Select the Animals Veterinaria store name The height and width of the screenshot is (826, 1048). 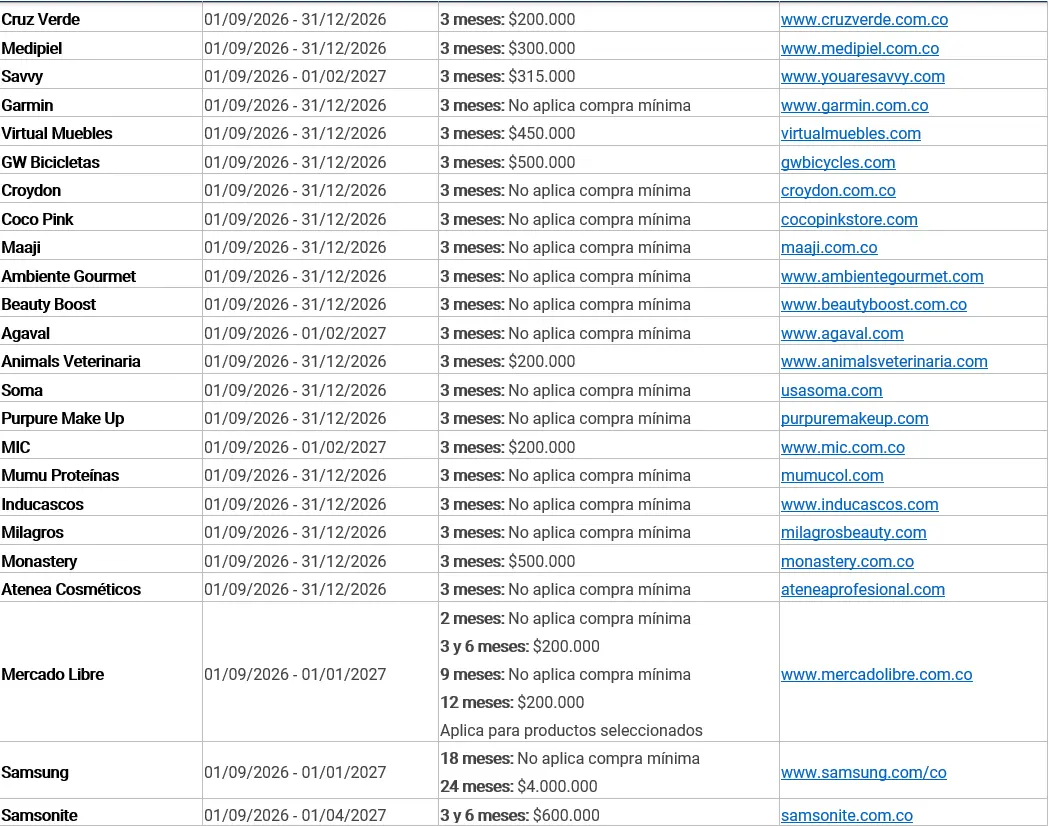(71, 361)
